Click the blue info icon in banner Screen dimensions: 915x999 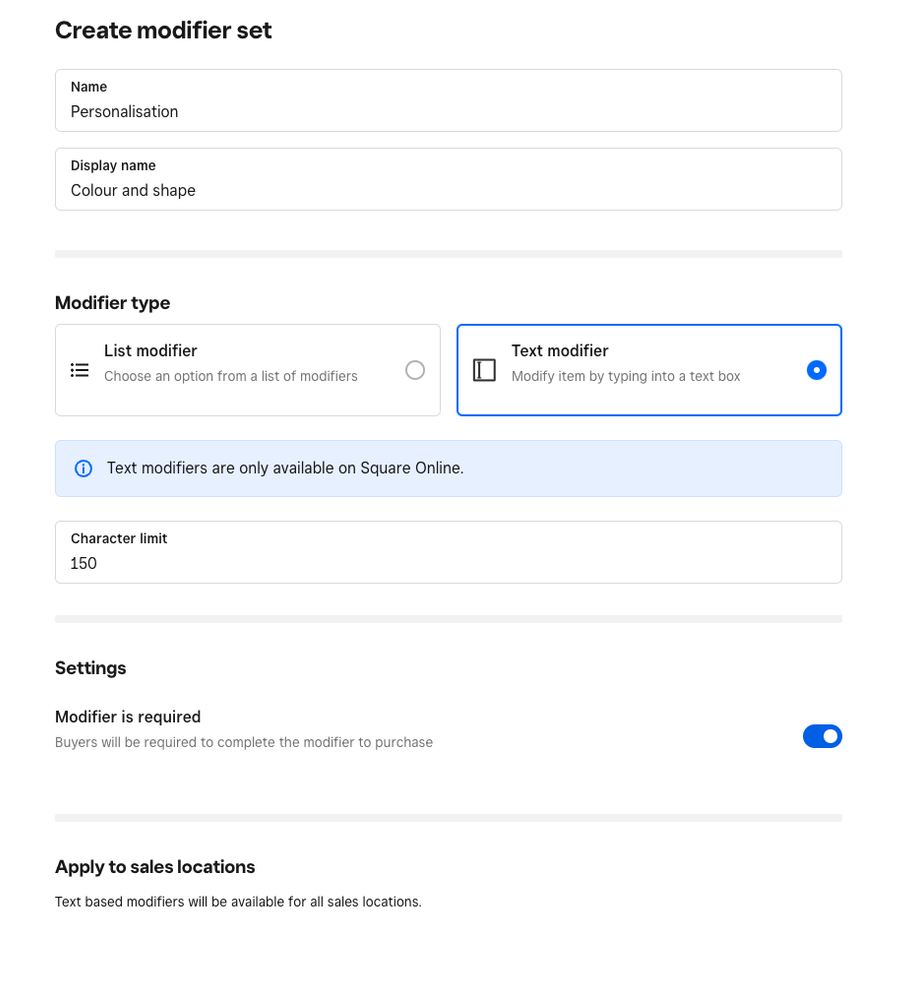click(x=84, y=468)
